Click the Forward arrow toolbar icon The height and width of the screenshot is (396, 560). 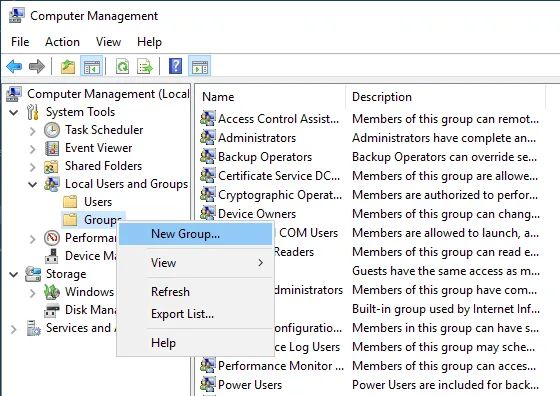pyautogui.click(x=37, y=66)
